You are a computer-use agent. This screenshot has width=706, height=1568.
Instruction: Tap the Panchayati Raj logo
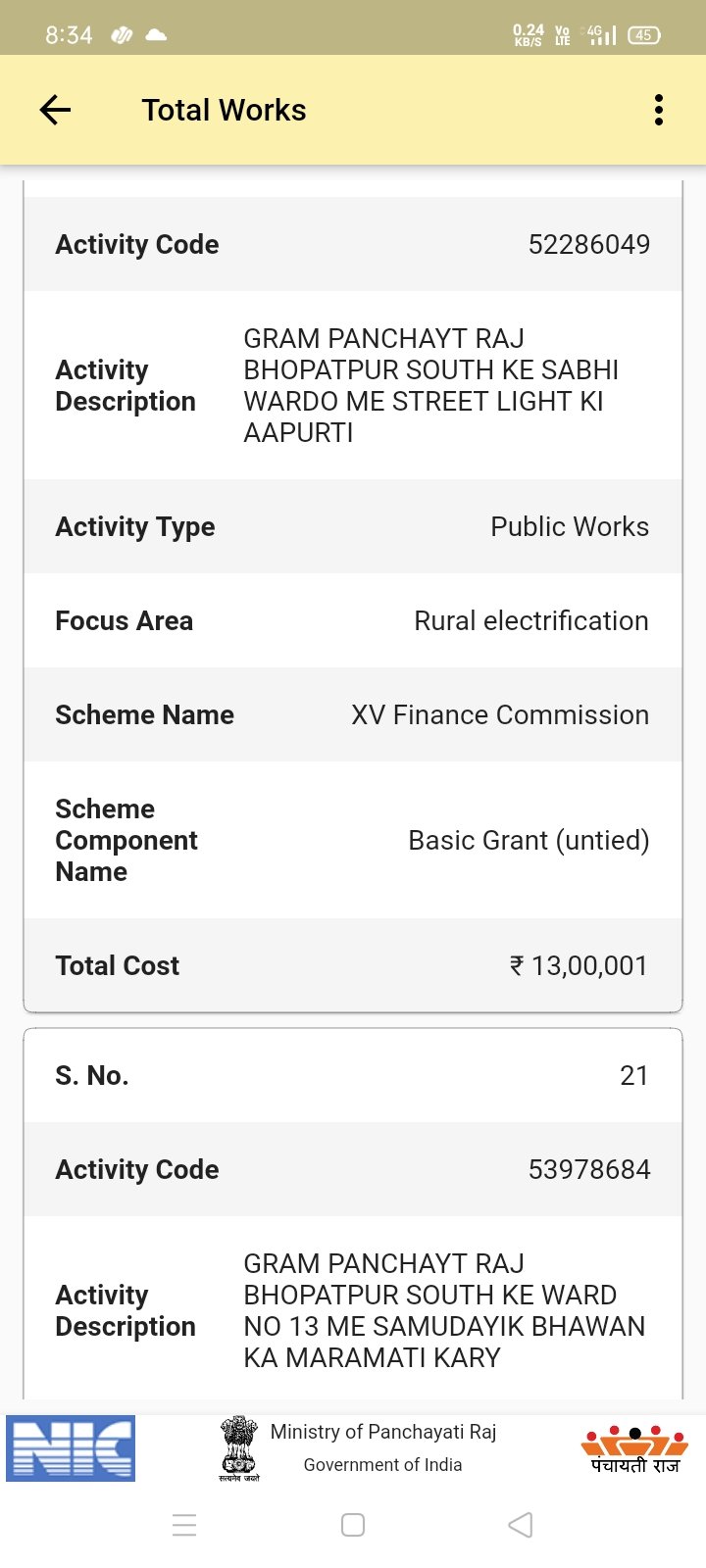[634, 1449]
